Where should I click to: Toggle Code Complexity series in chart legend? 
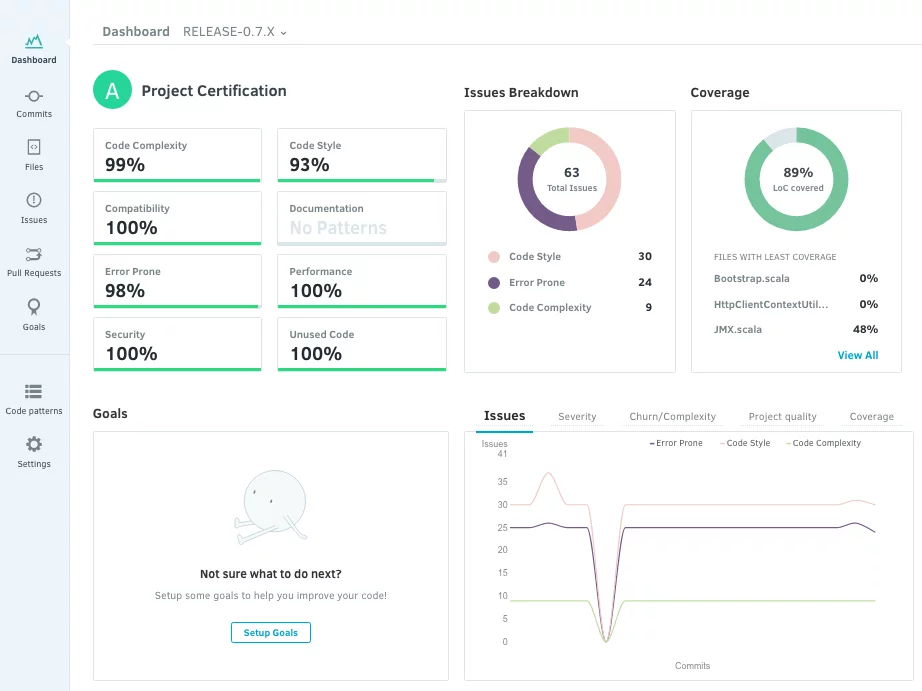coord(823,443)
